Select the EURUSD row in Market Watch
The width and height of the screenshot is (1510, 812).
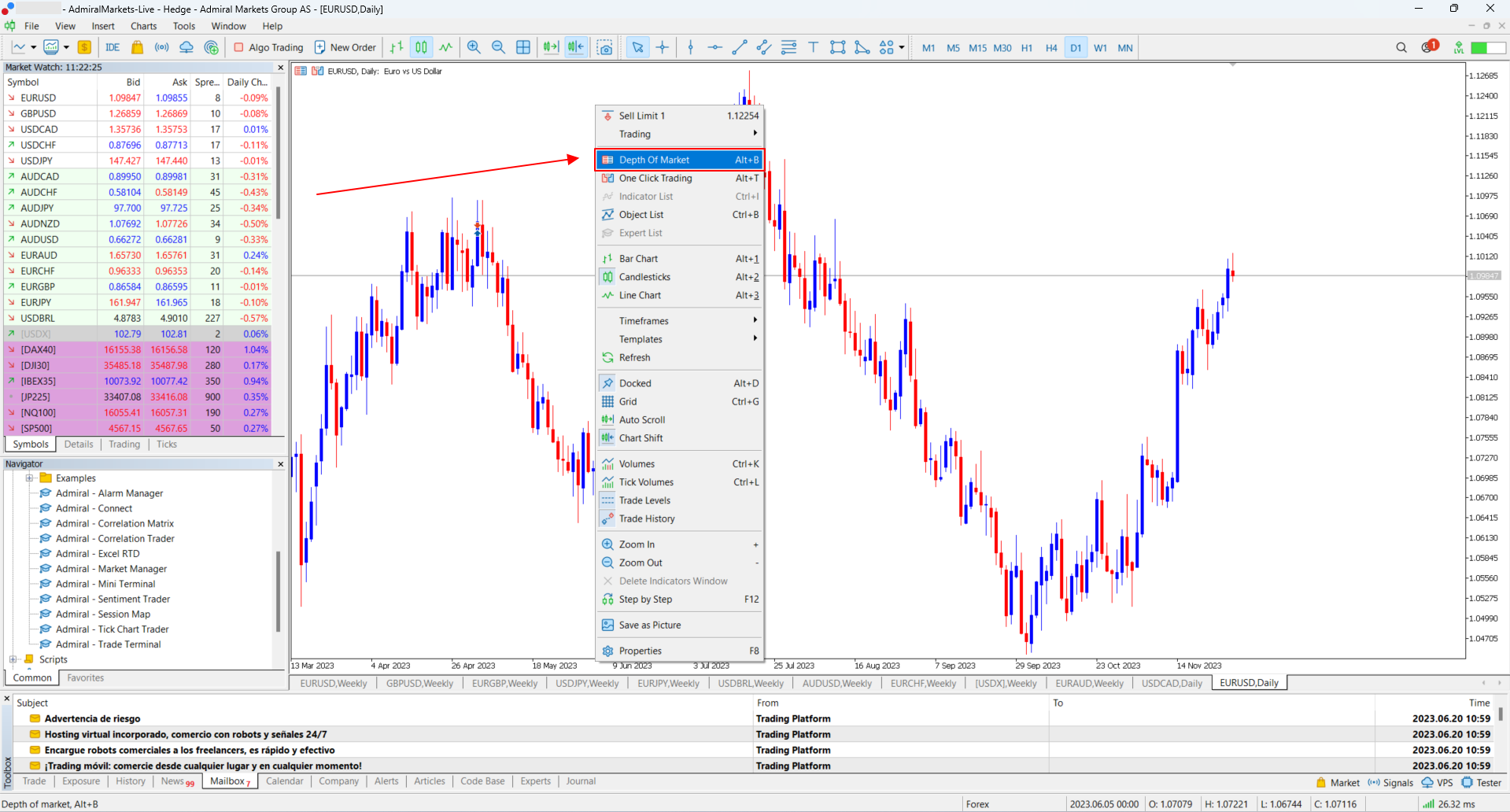pos(138,98)
